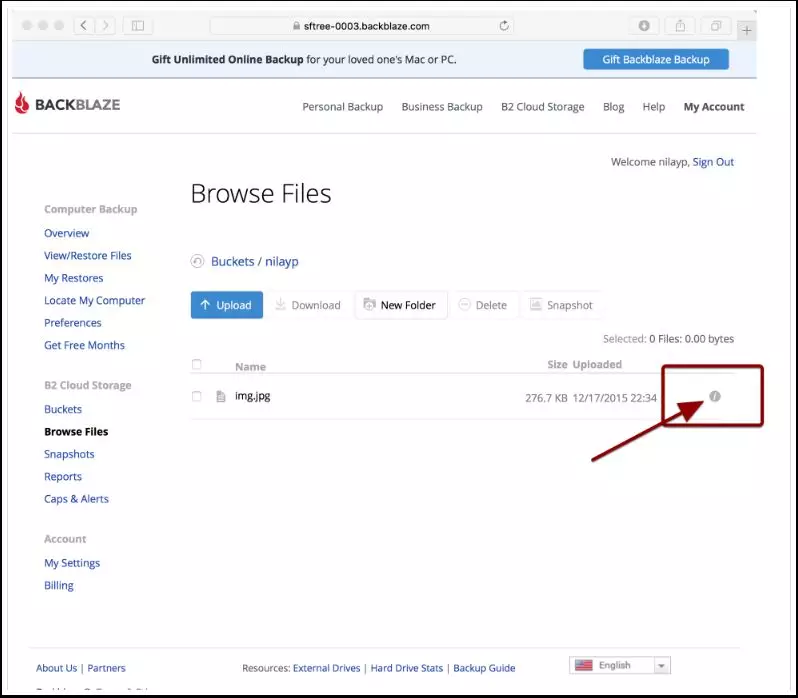Open B2 Cloud Storage in the top navigation
This screenshot has height=698, width=798.
pyautogui.click(x=543, y=107)
